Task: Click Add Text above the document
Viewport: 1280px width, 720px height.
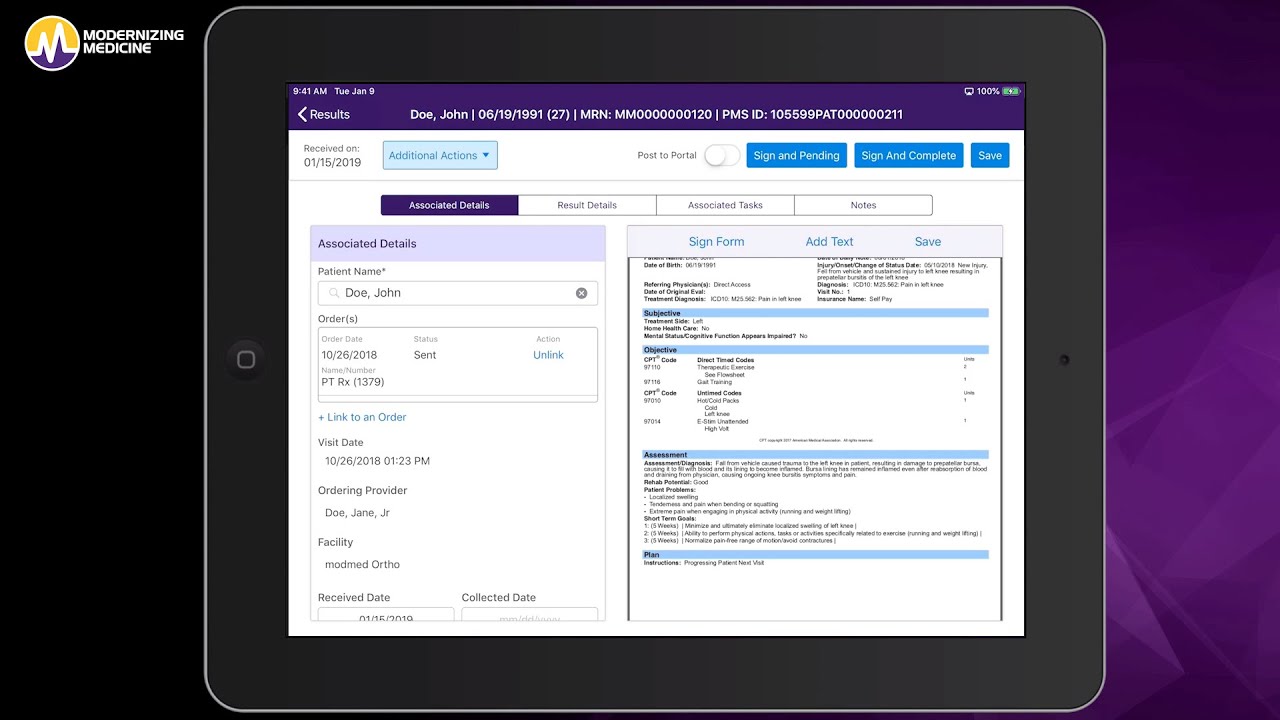Action: point(830,242)
